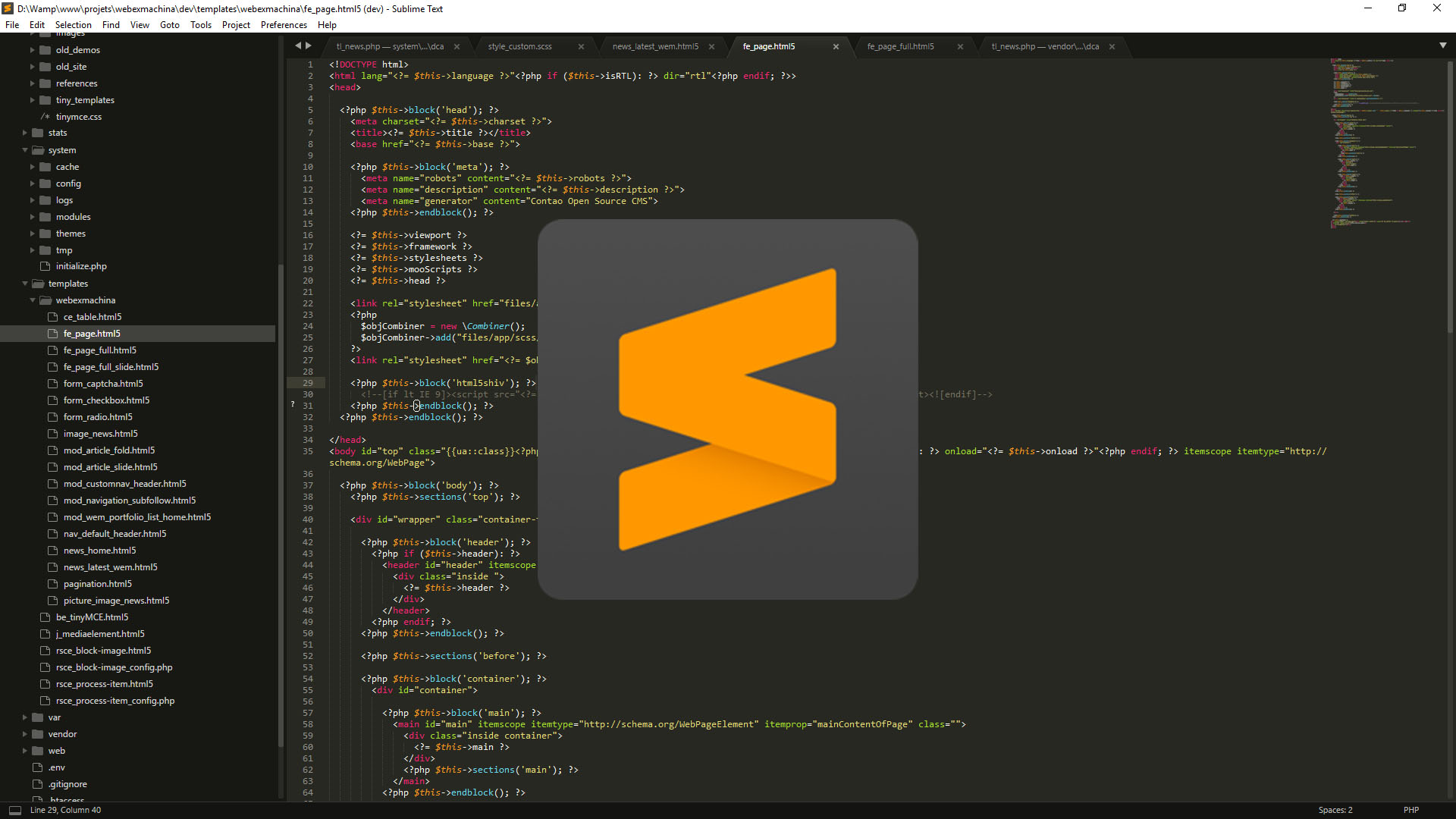Open the File menu
The width and height of the screenshot is (1456, 819).
coord(12,25)
